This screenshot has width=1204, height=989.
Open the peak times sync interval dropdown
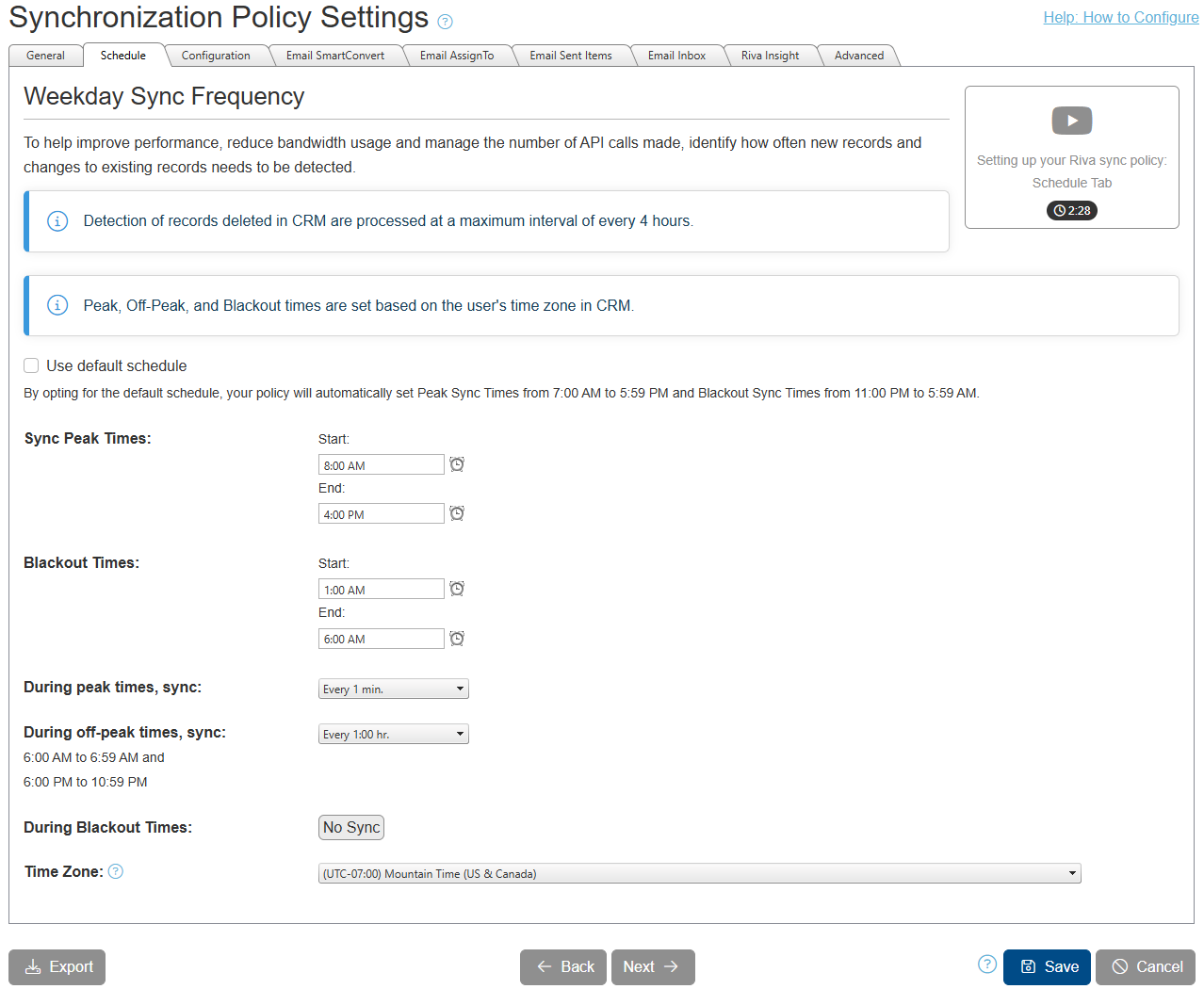coord(393,689)
